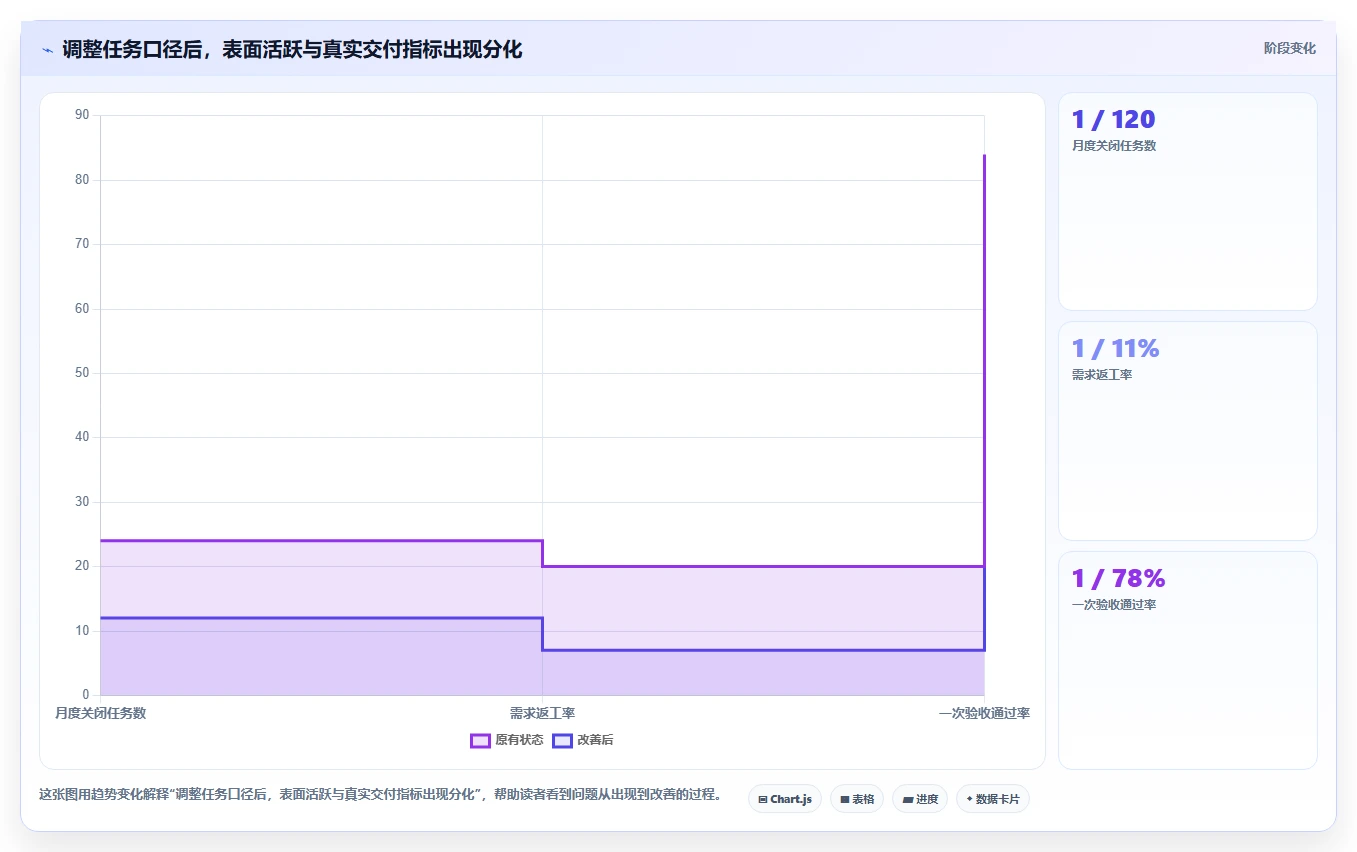Open the 一次验收通过率 data card
1357x852 pixels.
tap(1188, 660)
